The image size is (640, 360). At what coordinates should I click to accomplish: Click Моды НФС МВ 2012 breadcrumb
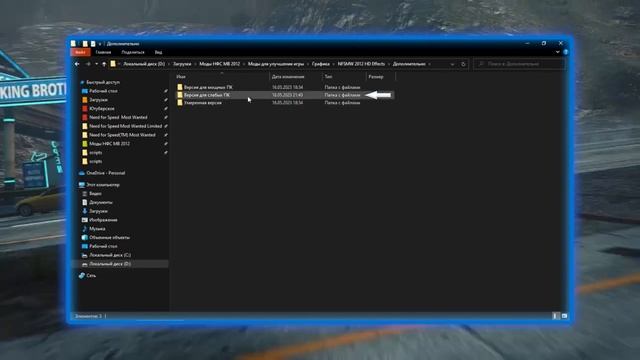coord(220,64)
